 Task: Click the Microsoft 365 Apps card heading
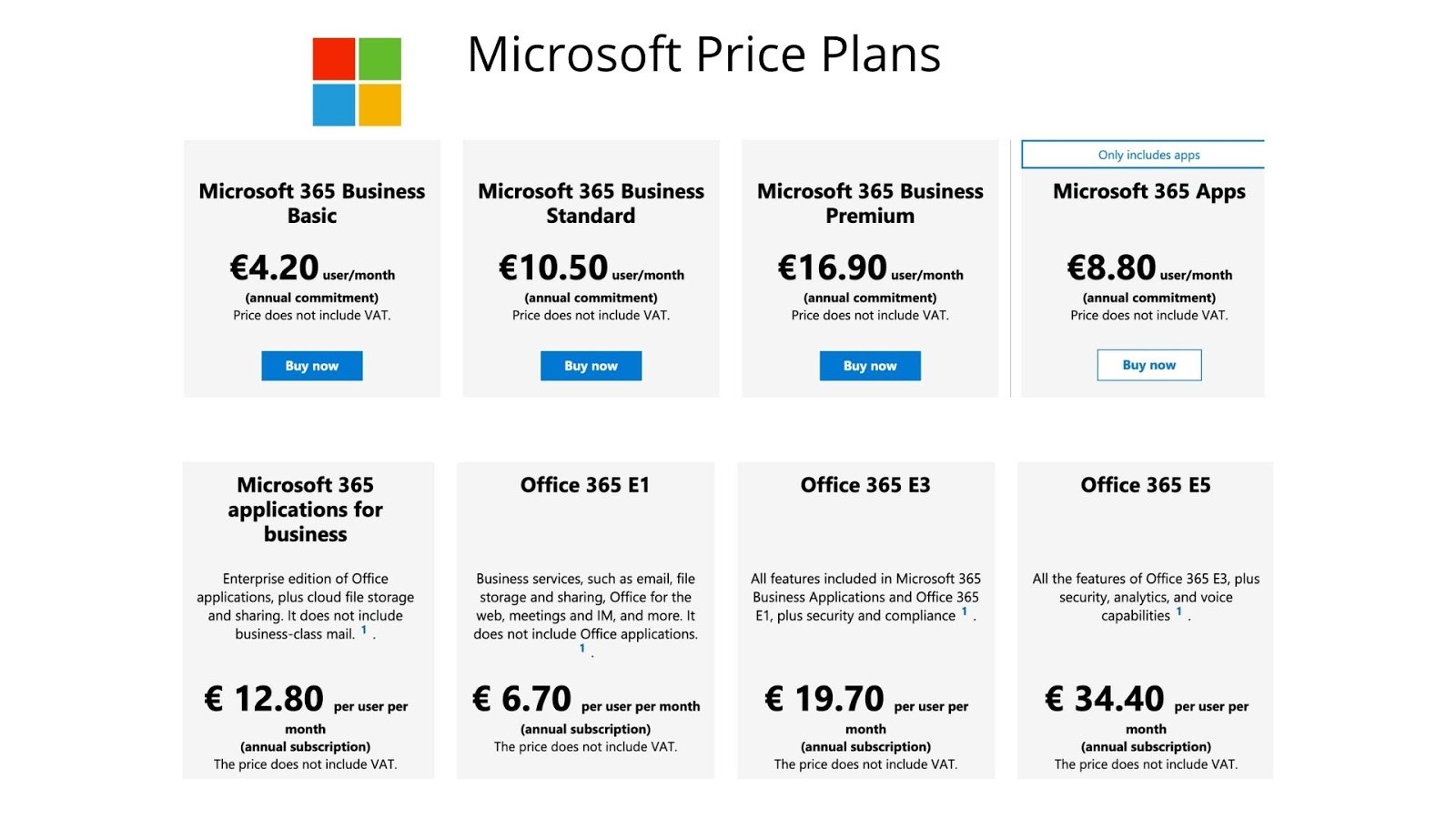click(1149, 192)
